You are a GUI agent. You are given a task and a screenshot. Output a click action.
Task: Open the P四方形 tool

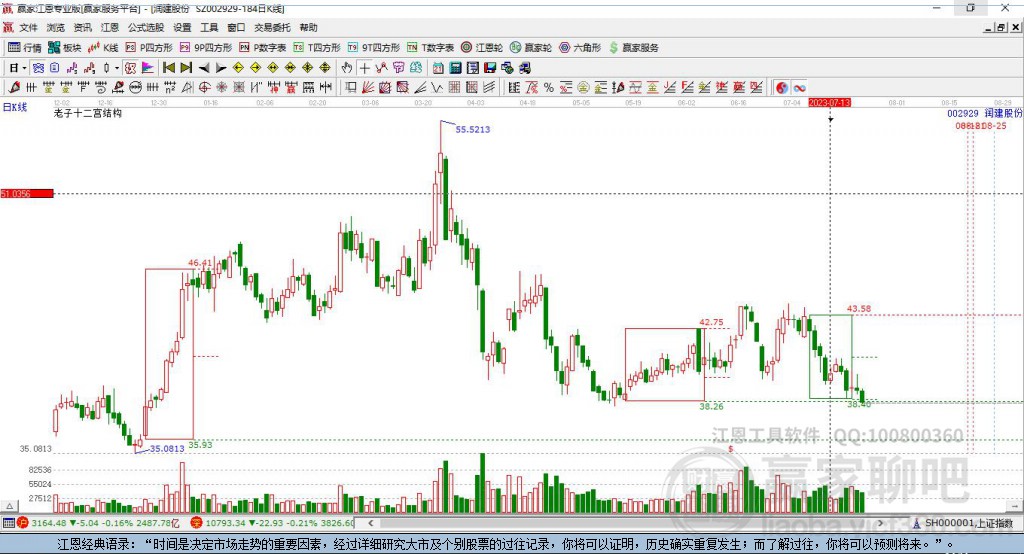[149, 48]
